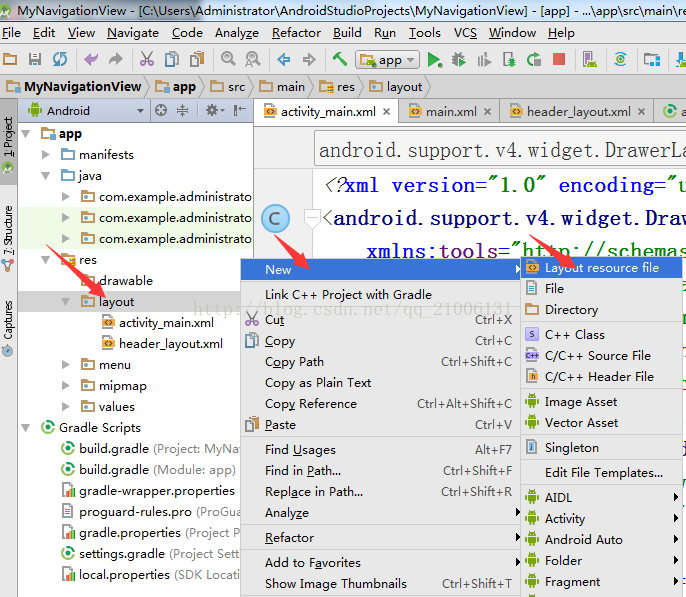Click the Find magnifier toolbar icon
The height and width of the screenshot is (597, 686).
228,59
